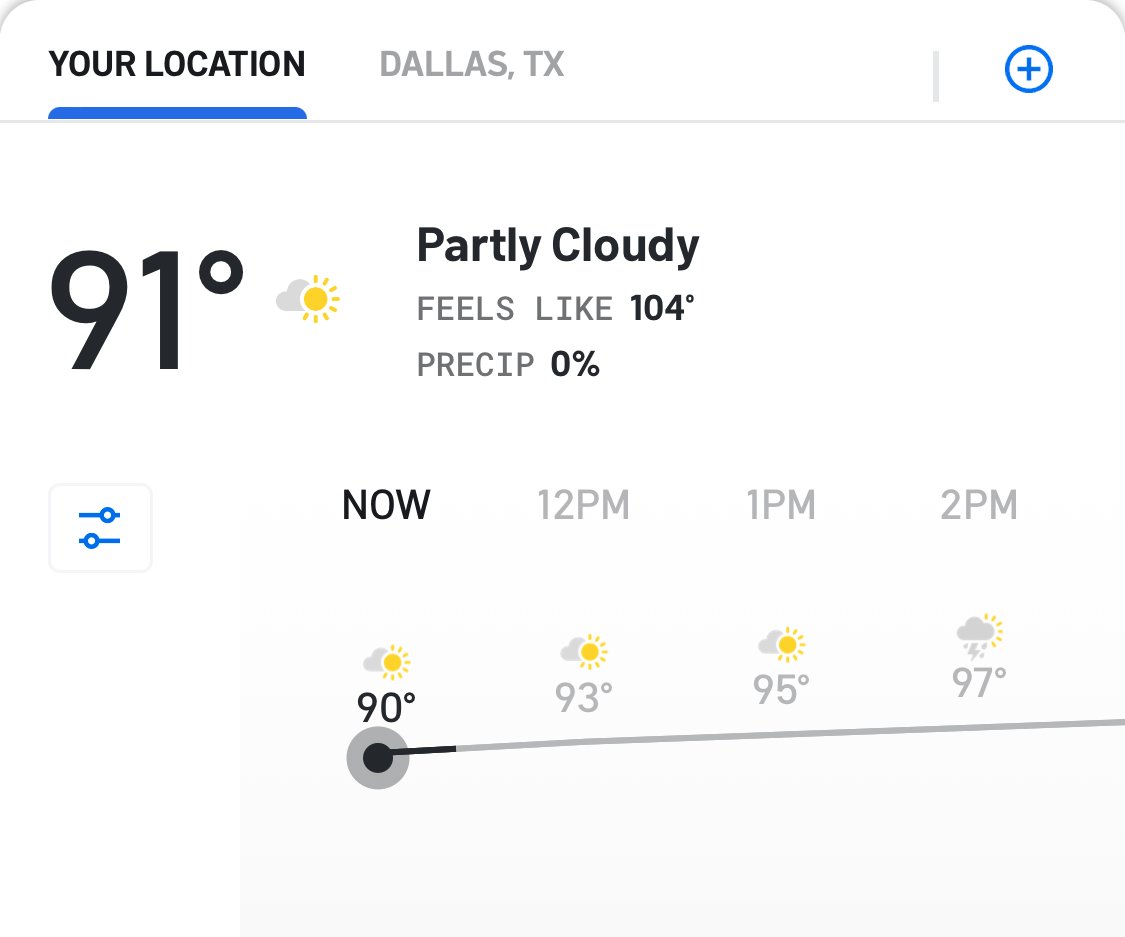
Task: Select the NOW hour label
Action: tap(386, 505)
